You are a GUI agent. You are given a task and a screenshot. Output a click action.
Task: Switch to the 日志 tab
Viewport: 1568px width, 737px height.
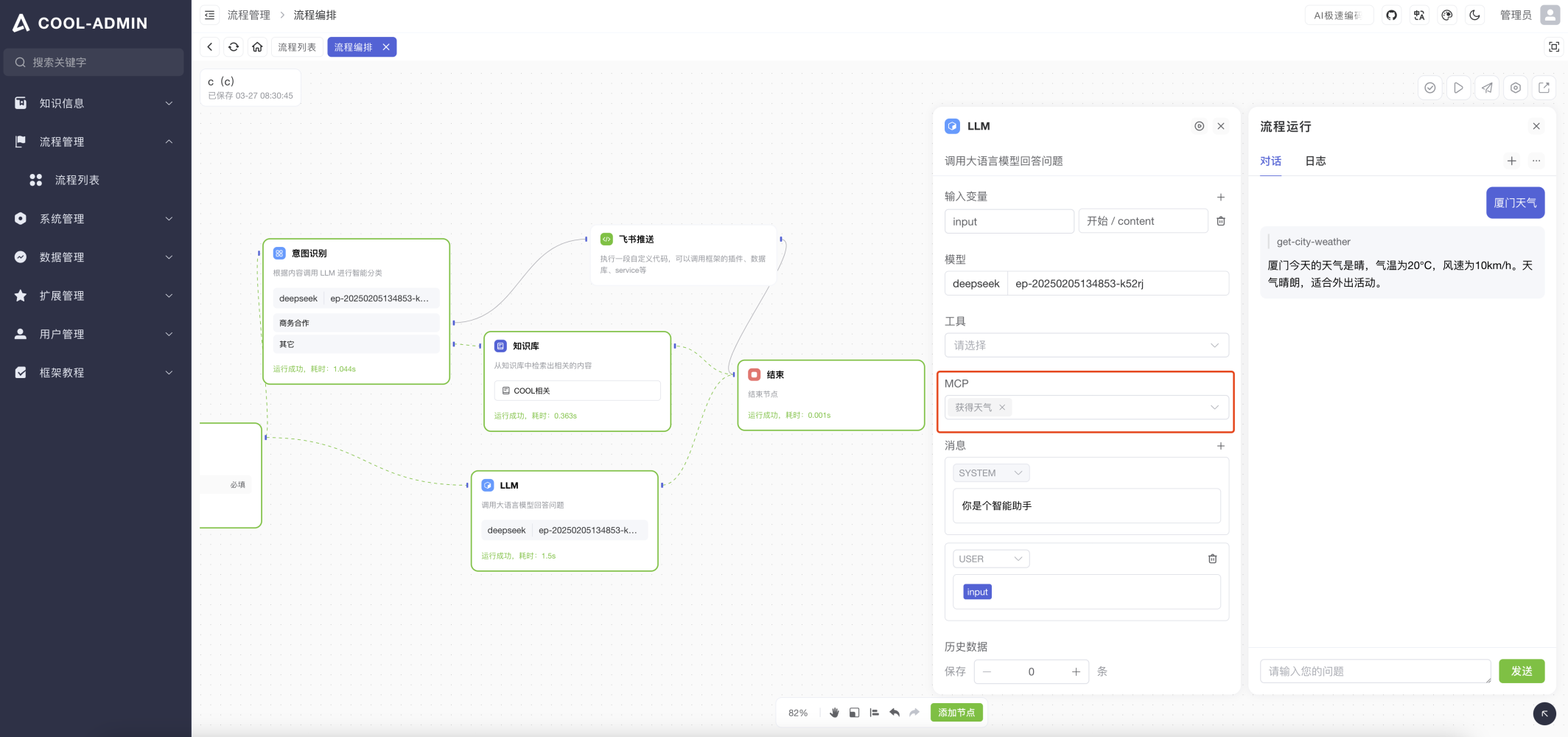(x=1315, y=161)
